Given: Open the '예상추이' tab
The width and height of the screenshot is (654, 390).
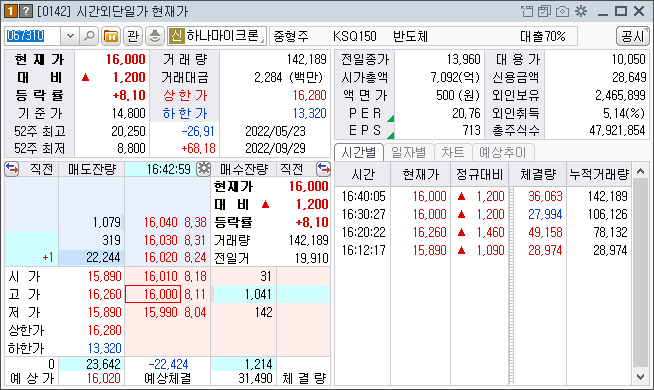Looking at the screenshot, I should click(x=503, y=153).
